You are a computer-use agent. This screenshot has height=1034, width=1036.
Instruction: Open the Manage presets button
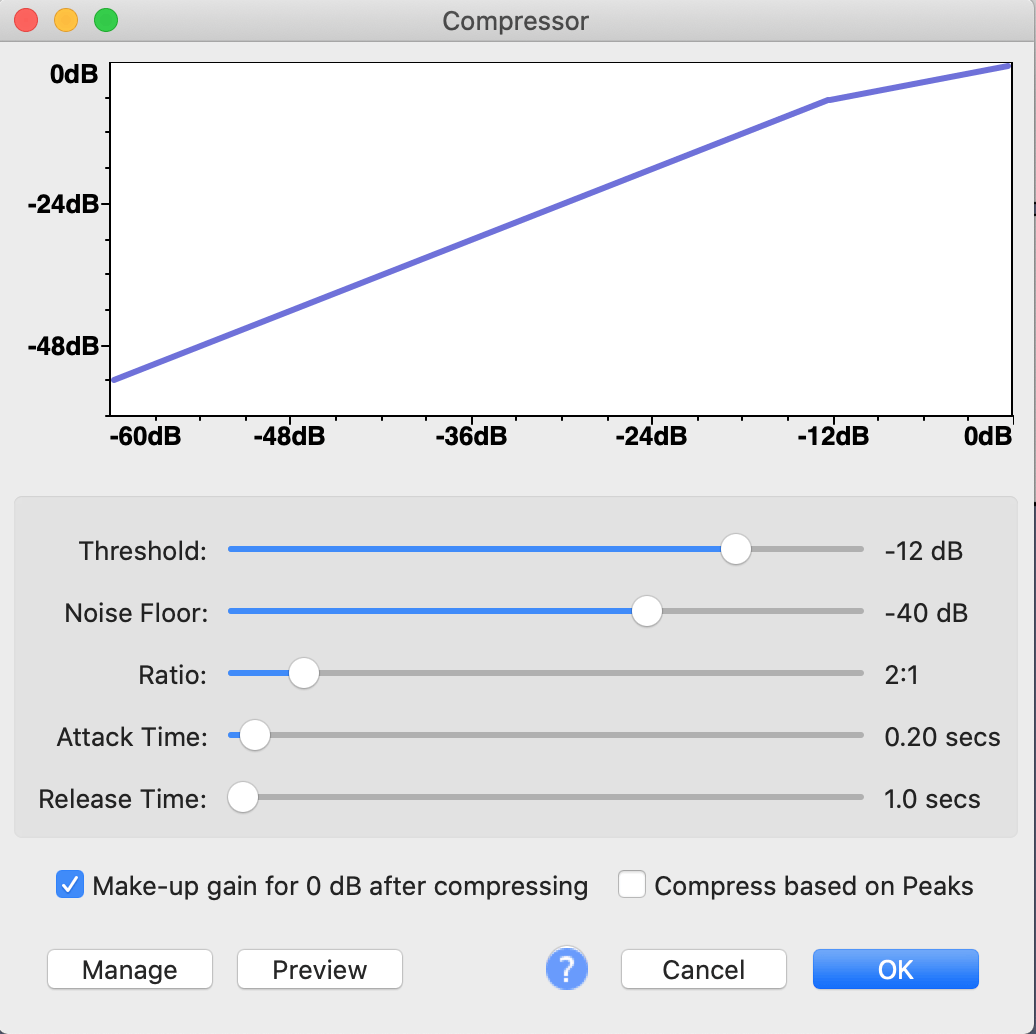click(x=130, y=969)
